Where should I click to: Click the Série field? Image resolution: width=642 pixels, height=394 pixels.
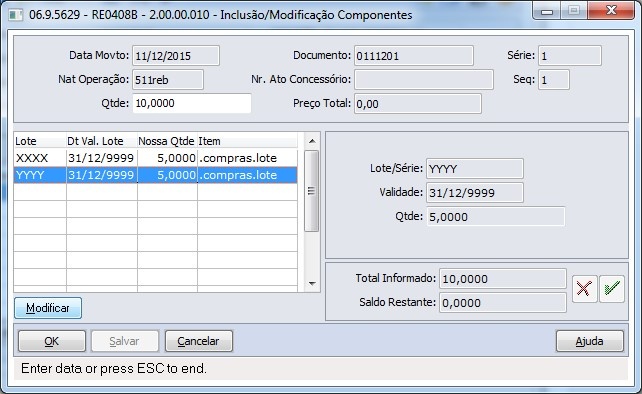pos(570,56)
